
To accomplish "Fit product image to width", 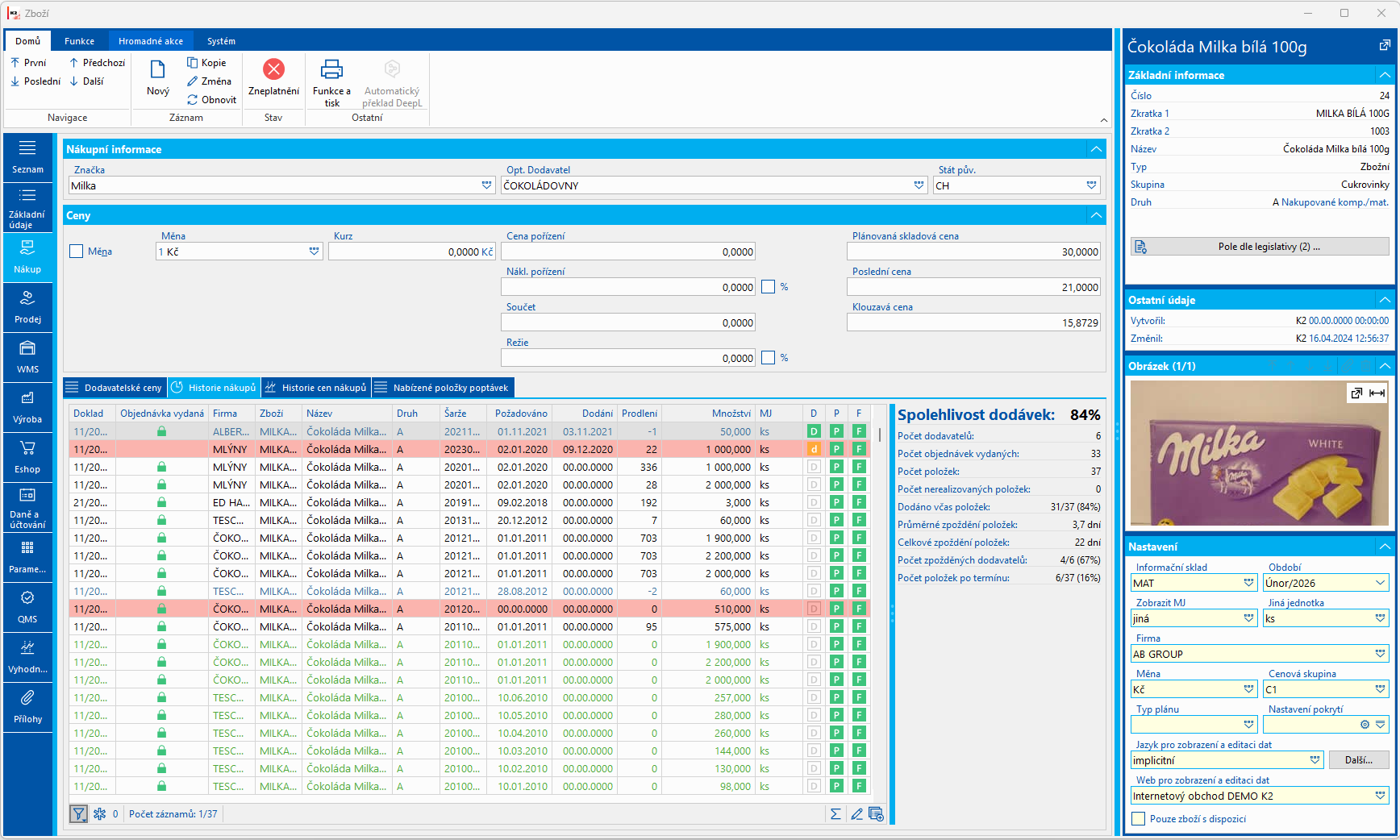I will [x=1377, y=393].
